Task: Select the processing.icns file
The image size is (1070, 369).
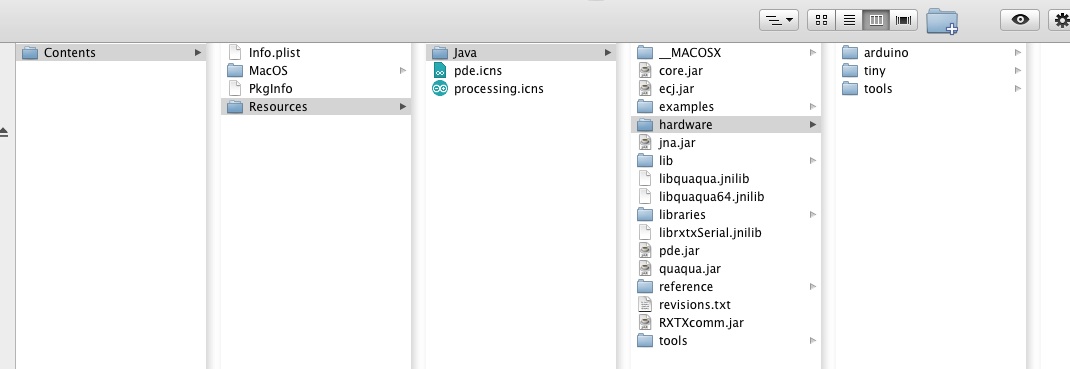Action: [x=521, y=89]
